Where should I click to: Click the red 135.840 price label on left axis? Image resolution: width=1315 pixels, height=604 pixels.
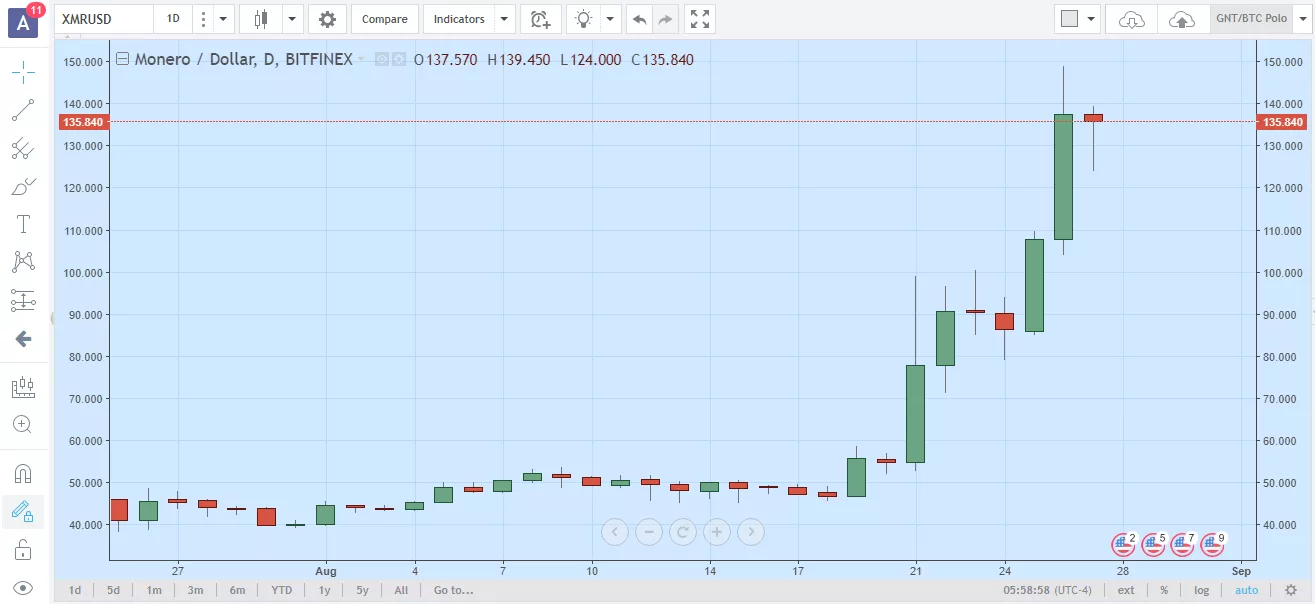(x=83, y=122)
